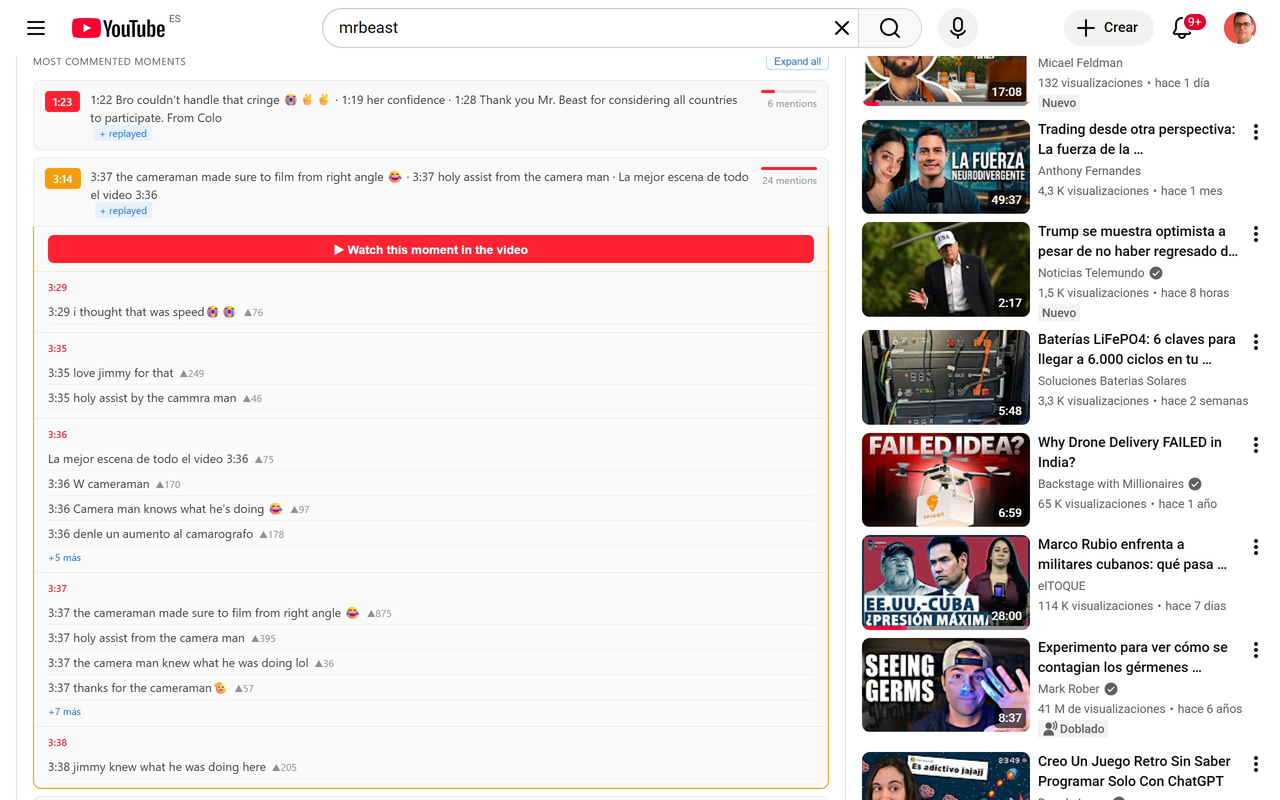Open video title Marco Rubio enfrenta a militares
This screenshot has height=800, width=1280.
(x=1133, y=554)
